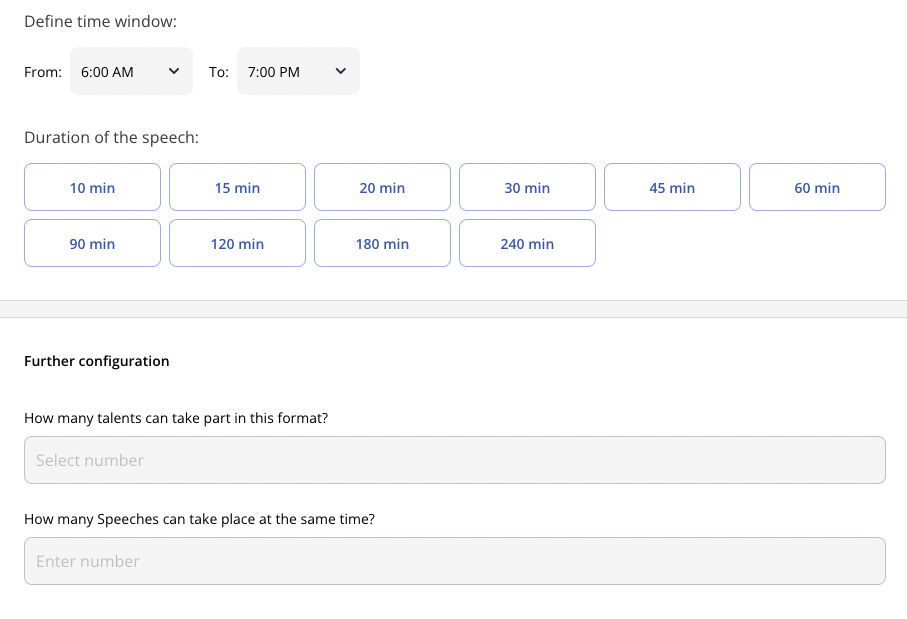Screen dimensions: 907x619
Task: Focus the simultaneous speeches Enter number field
Action: coord(455,561)
